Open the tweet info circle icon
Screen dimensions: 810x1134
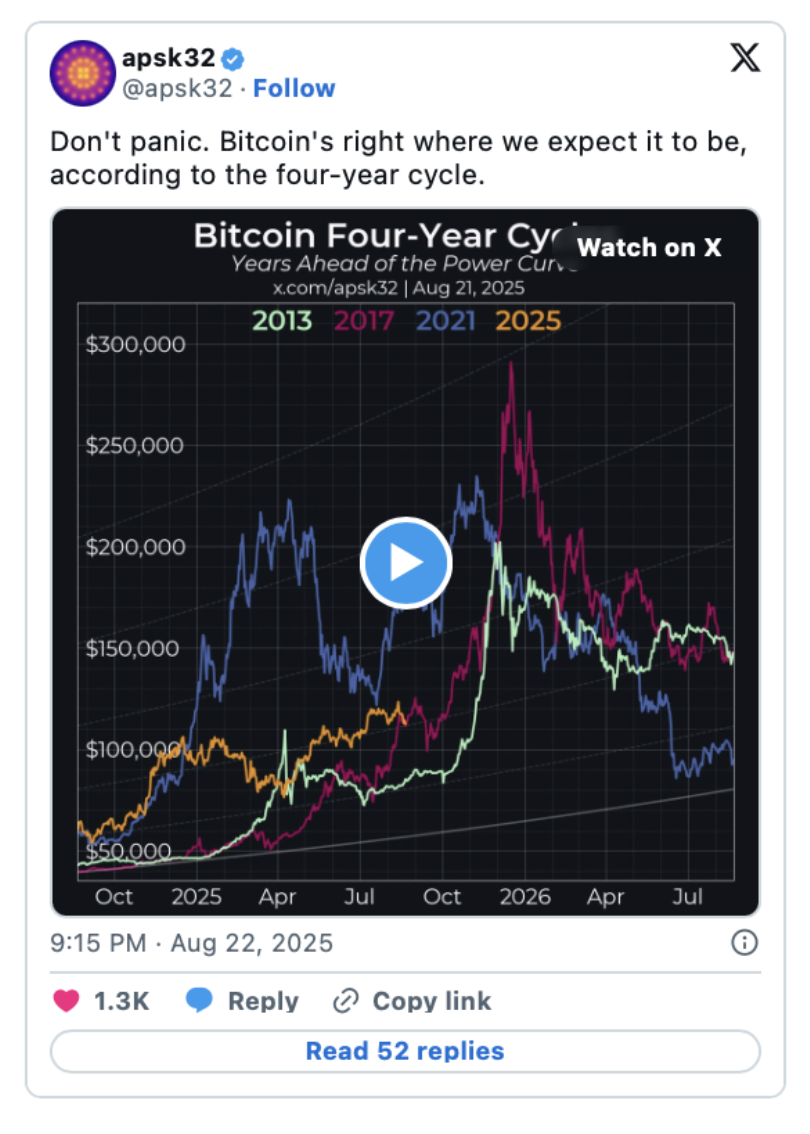click(745, 942)
